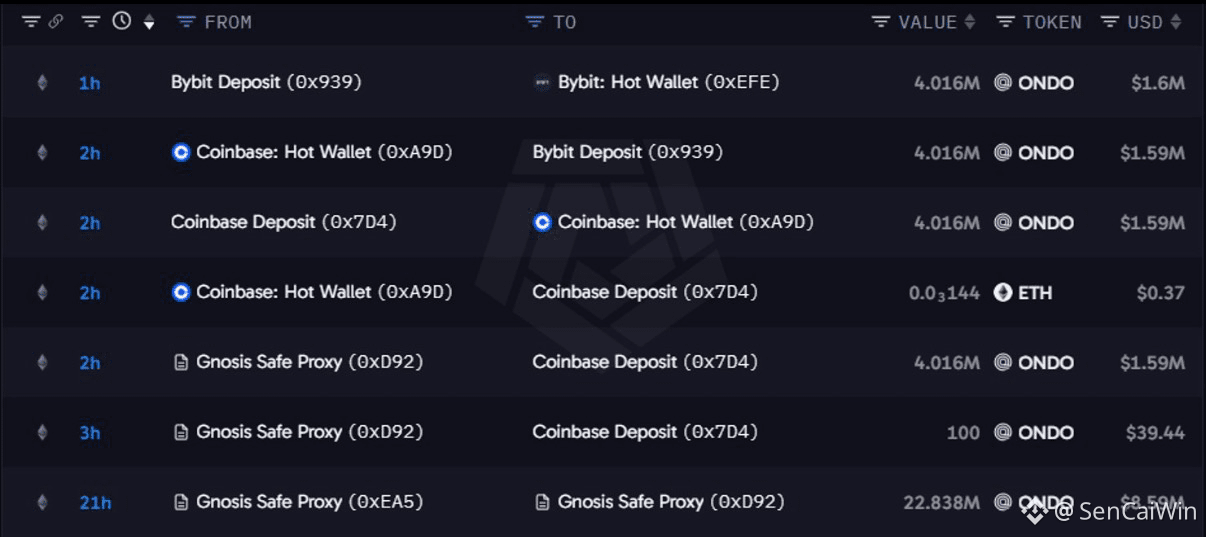1206x537 pixels.
Task: Open the 21h transaction timestamp
Action: click(95, 503)
